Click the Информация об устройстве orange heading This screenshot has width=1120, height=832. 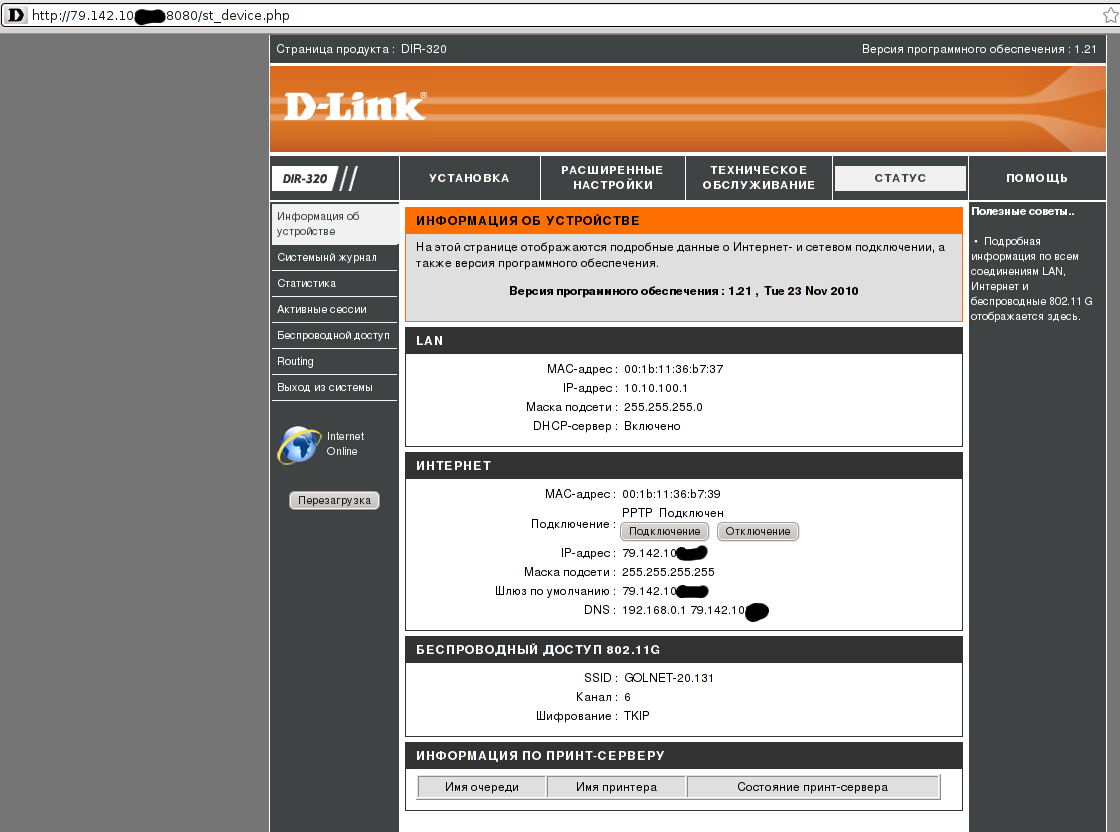684,221
